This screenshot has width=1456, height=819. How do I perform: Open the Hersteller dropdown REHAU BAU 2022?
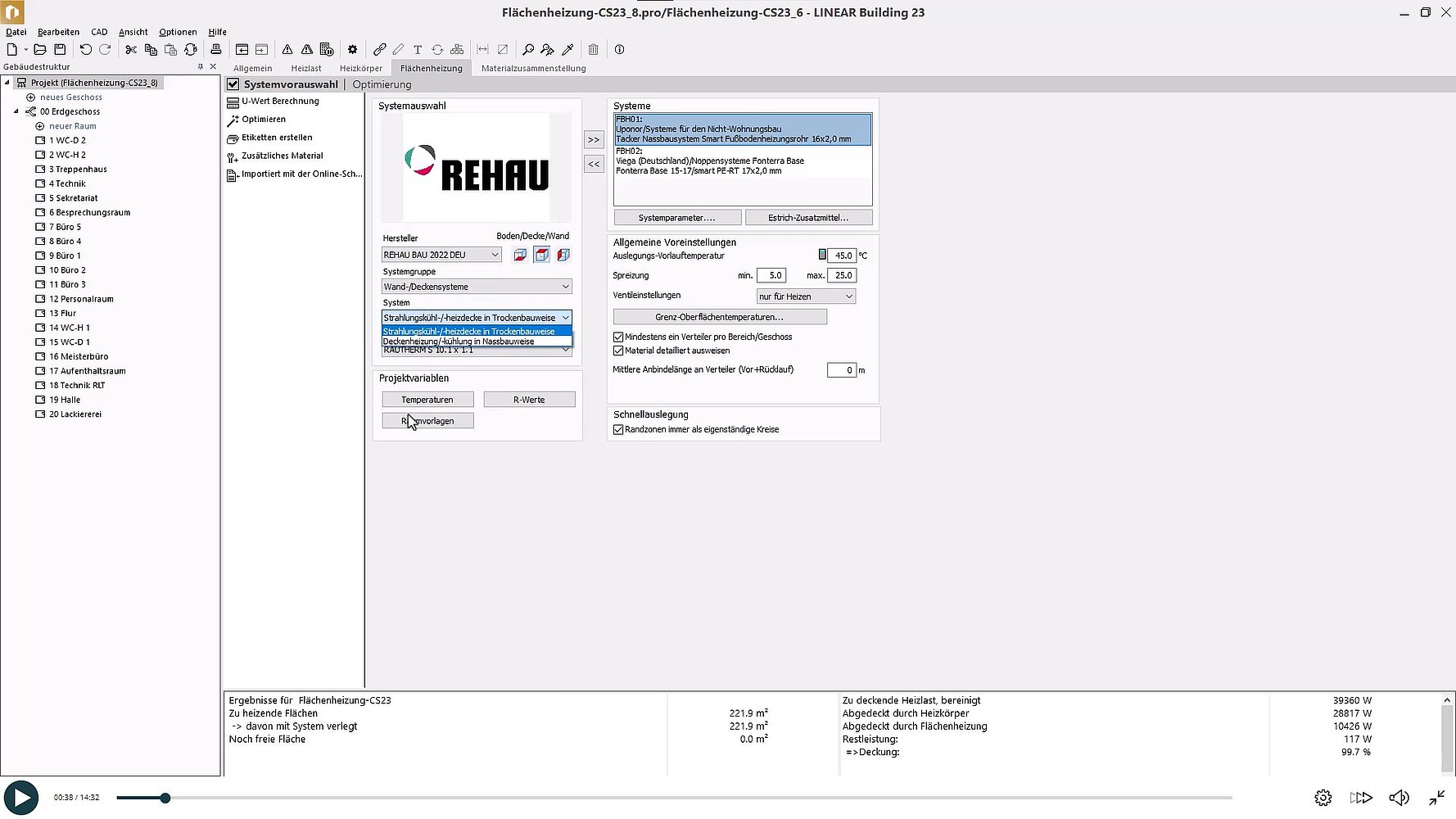[441, 255]
